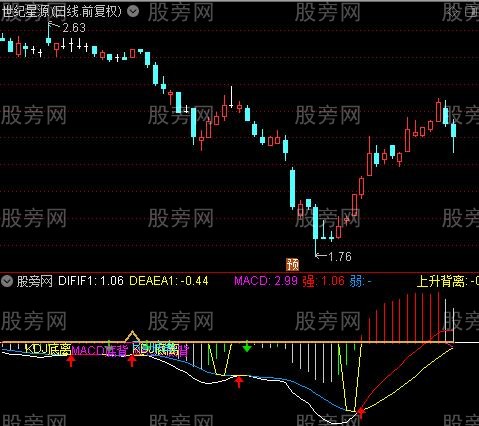
Task: Expand the indicator panel dropdown before 股旁网
Action: (x=7, y=281)
